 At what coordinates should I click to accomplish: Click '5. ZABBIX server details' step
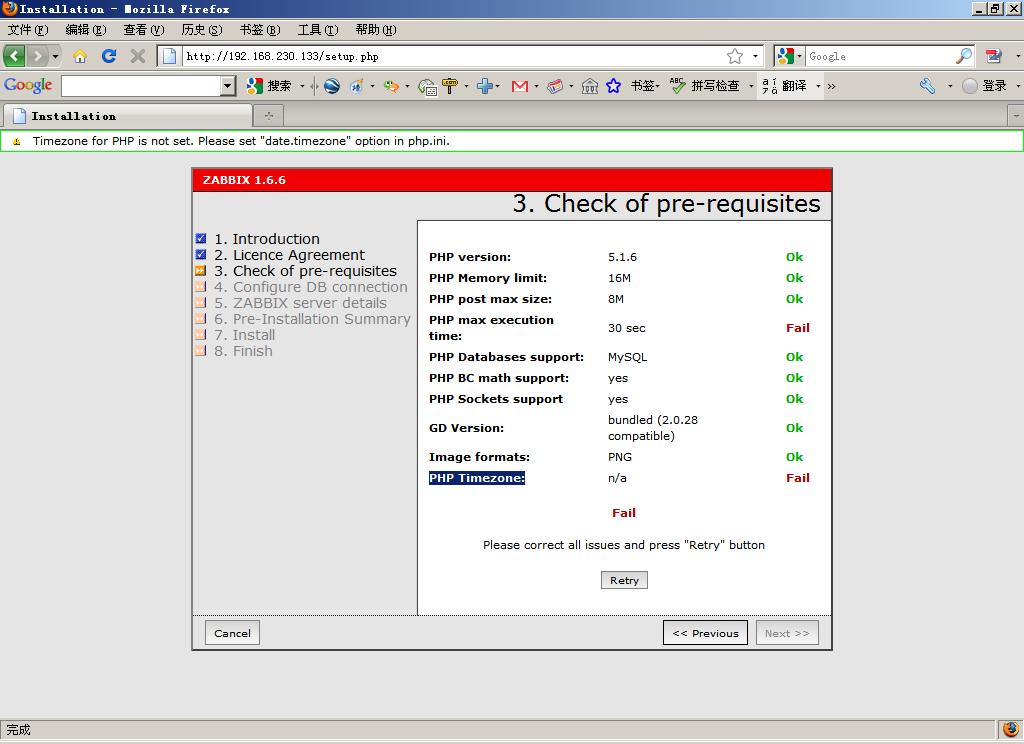click(x=300, y=303)
